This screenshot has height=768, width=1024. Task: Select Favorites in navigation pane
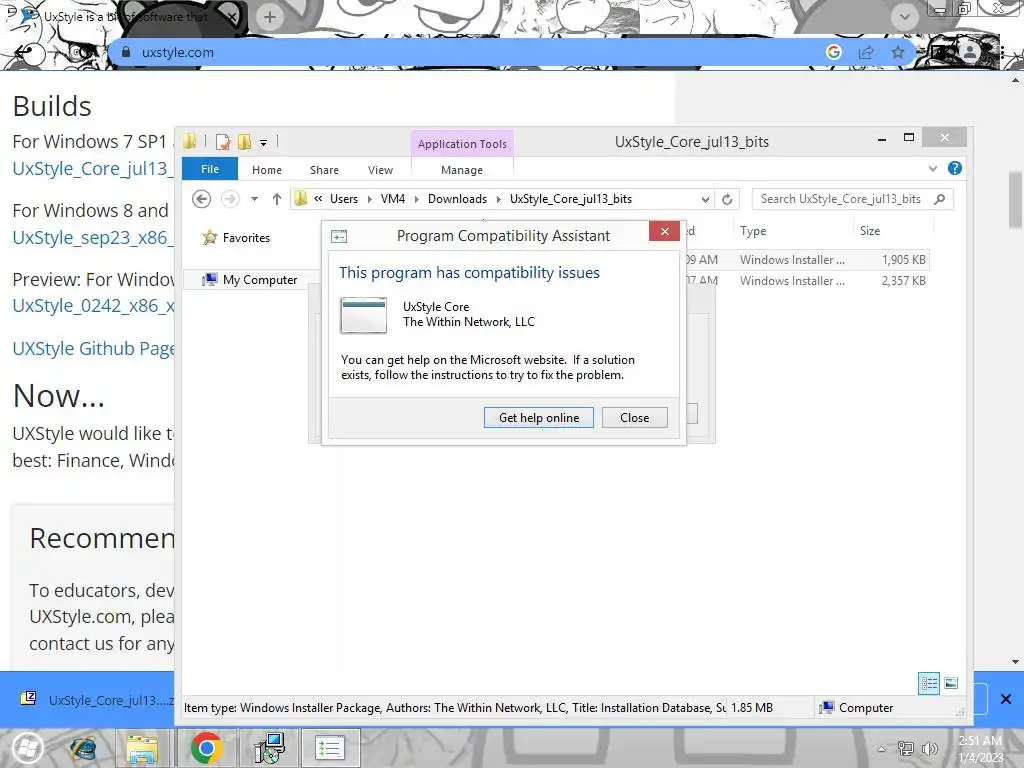236,238
